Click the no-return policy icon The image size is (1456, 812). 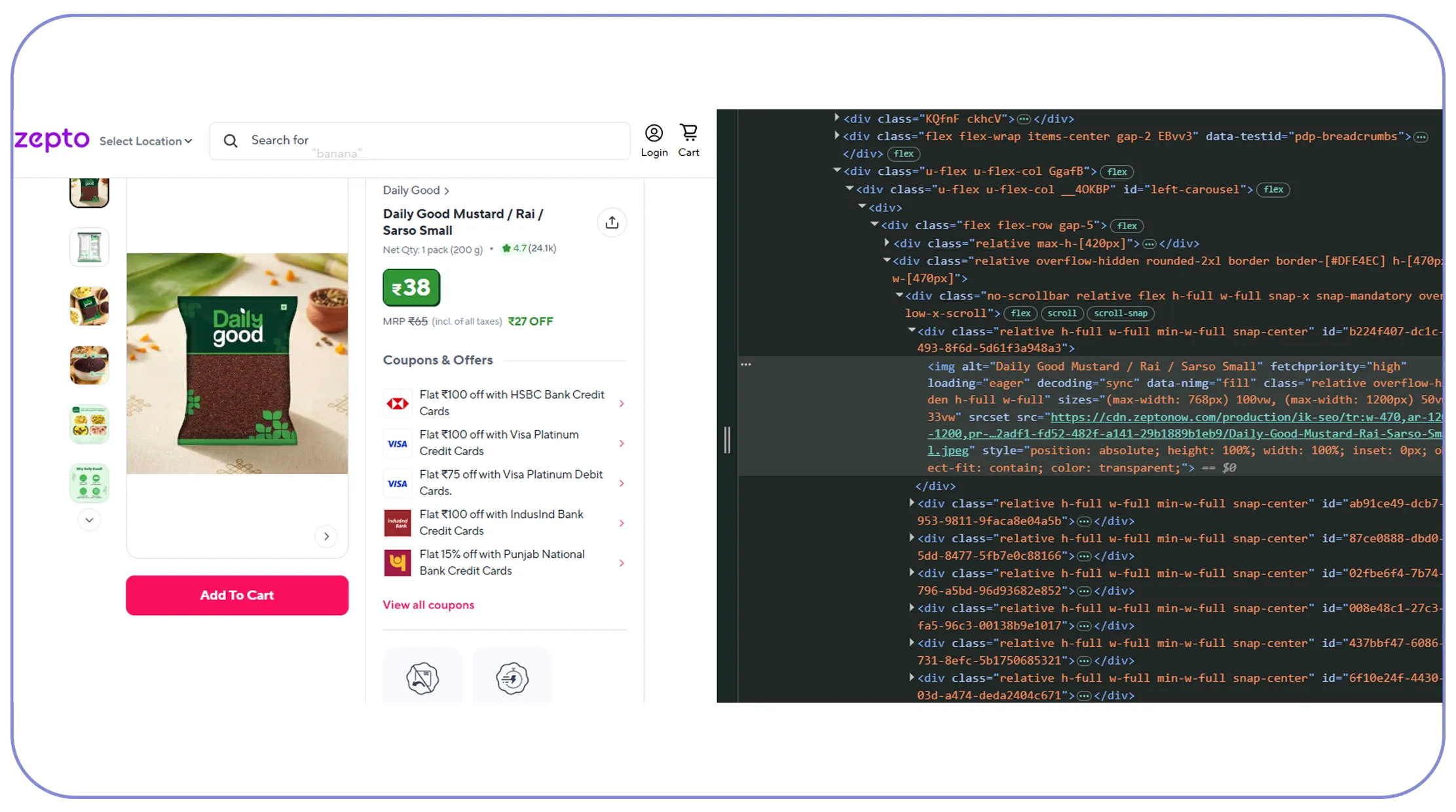click(x=422, y=678)
